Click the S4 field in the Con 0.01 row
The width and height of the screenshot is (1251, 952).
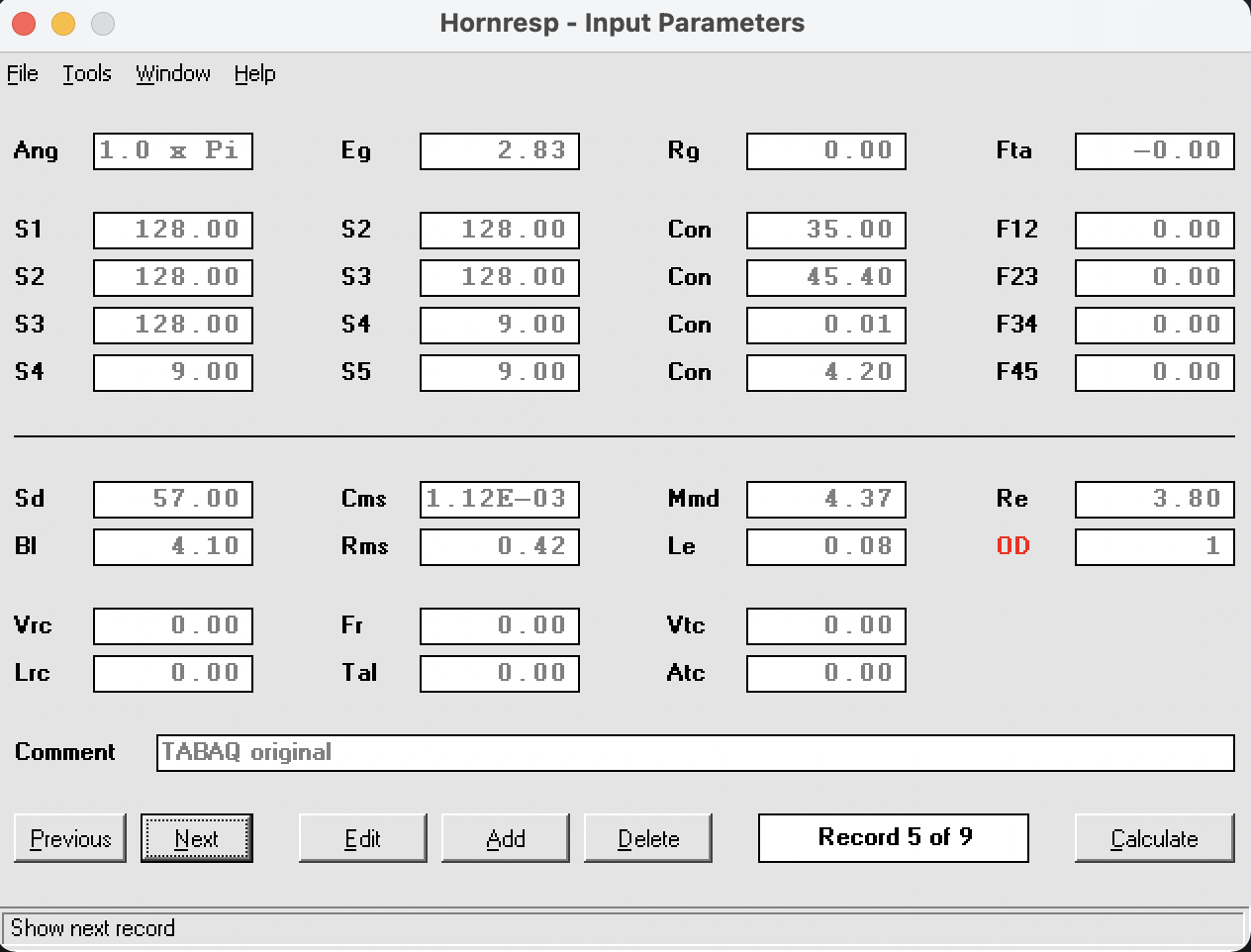[x=500, y=326]
